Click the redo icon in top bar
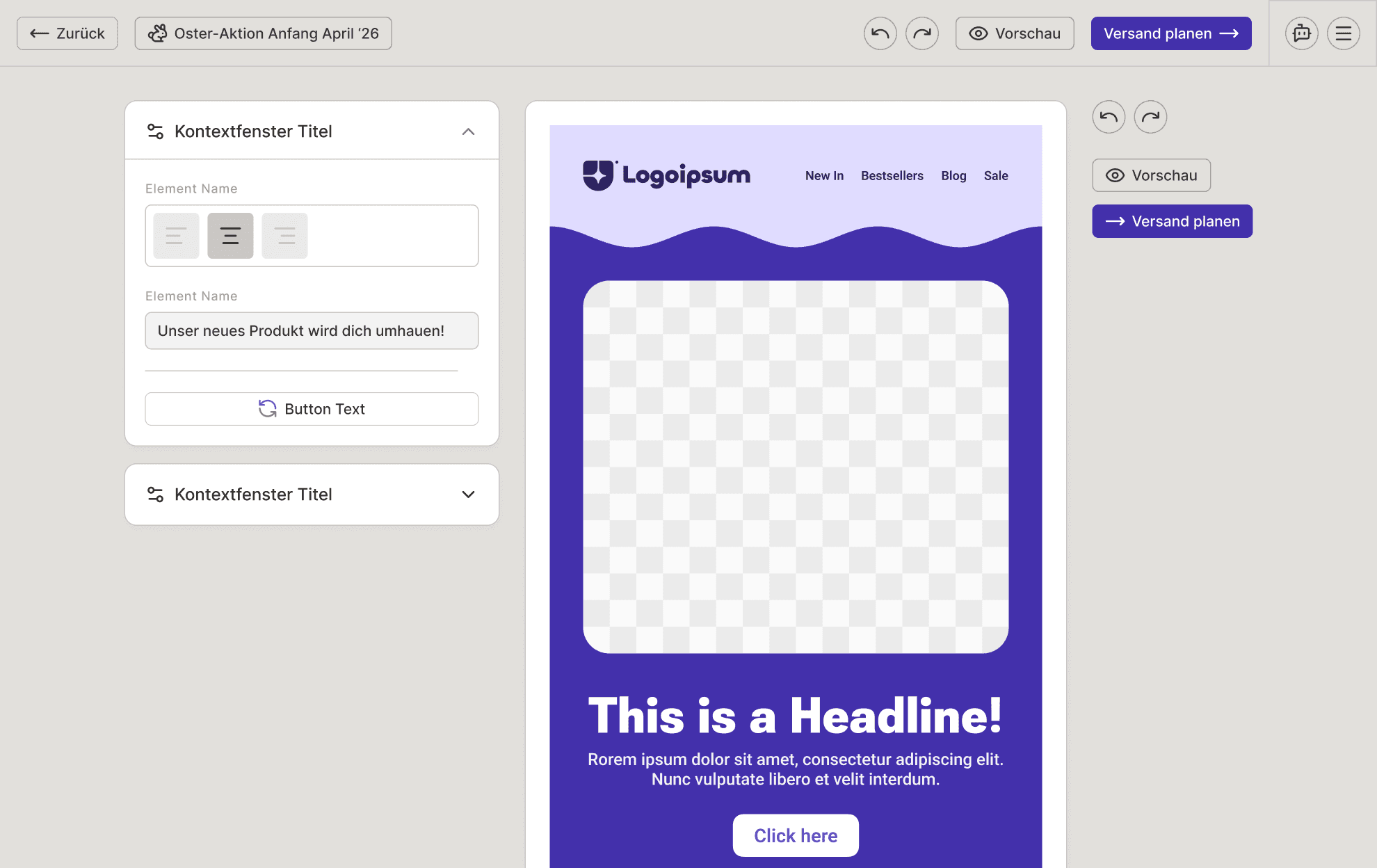This screenshot has height=868, width=1377. coord(921,33)
